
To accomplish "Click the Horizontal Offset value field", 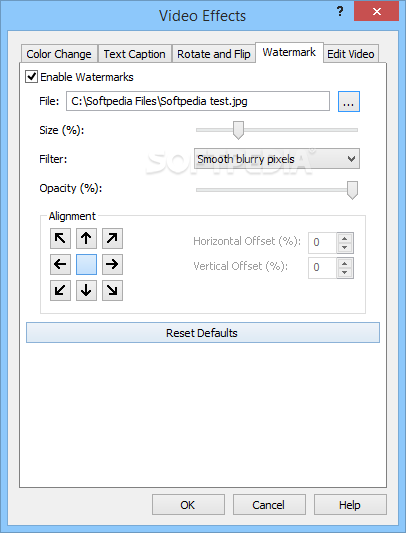I will pyautogui.click(x=322, y=243).
